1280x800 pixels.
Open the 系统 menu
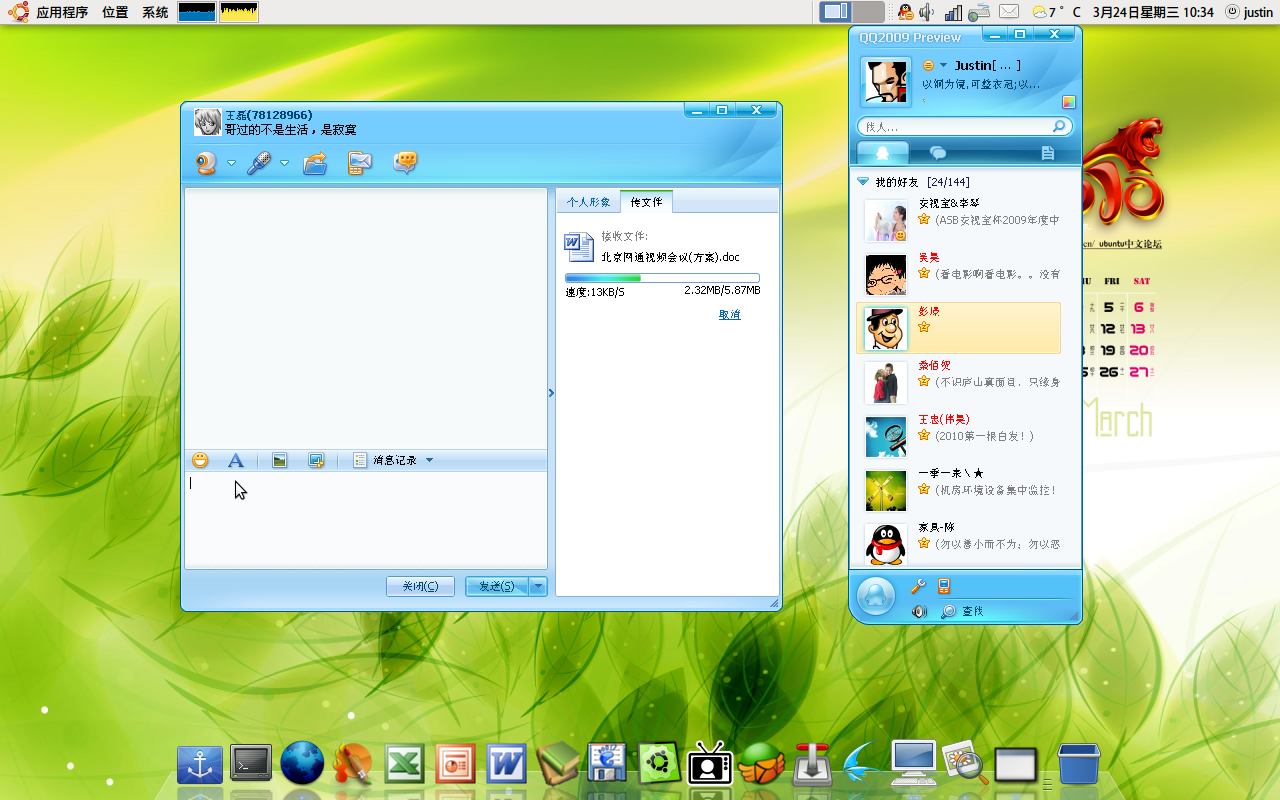155,12
